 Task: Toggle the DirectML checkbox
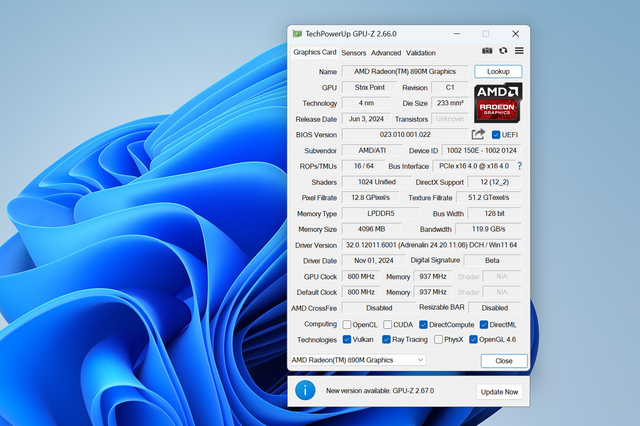484,325
